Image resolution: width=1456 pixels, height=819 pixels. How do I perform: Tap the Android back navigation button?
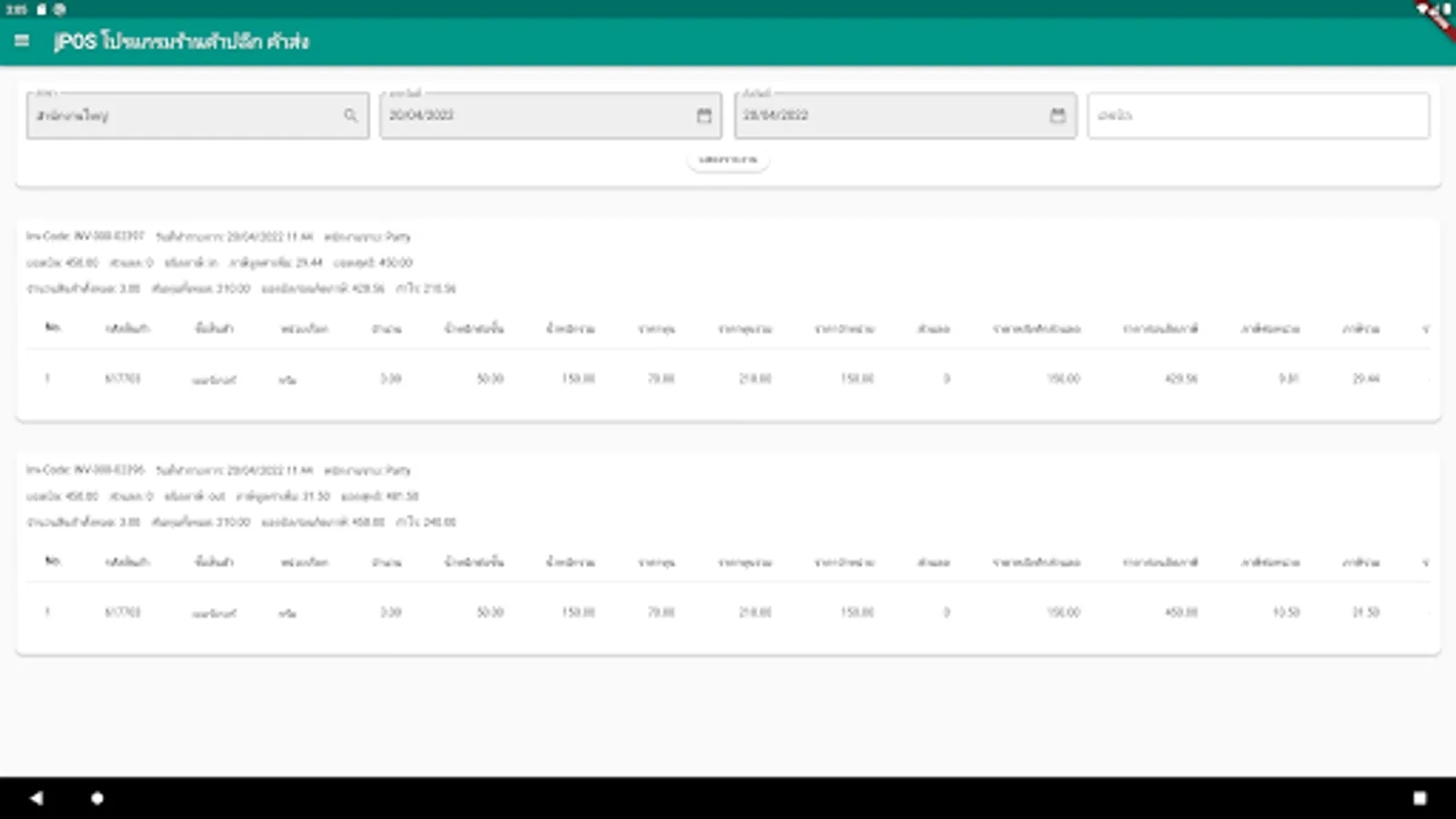[36, 798]
